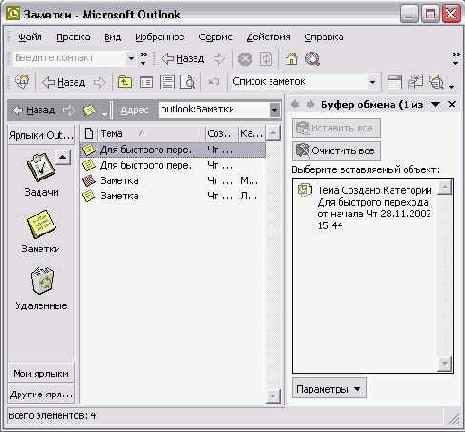Open the Справка menu
The width and height of the screenshot is (465, 432).
[x=324, y=37]
